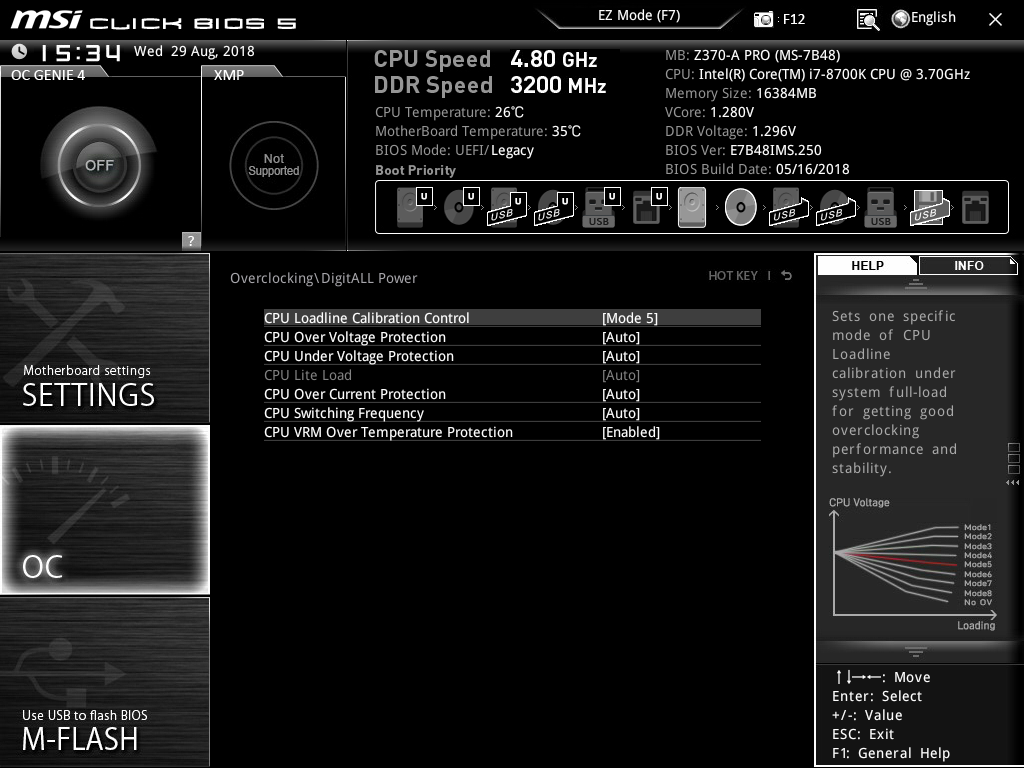Open the OC overclocking section
The height and width of the screenshot is (768, 1024).
point(104,509)
